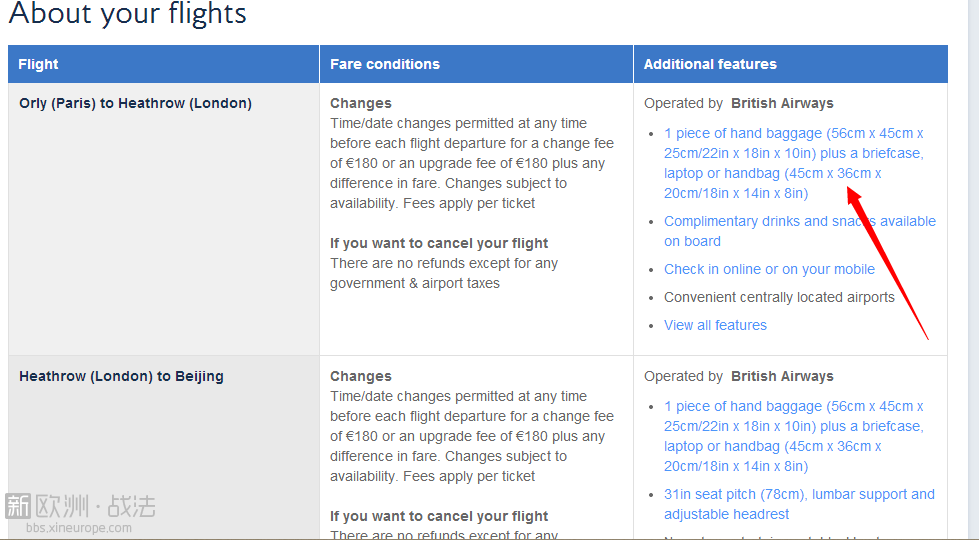This screenshot has width=979, height=540.
Task: Click Operated by British Airways in first row
Action: (738, 103)
